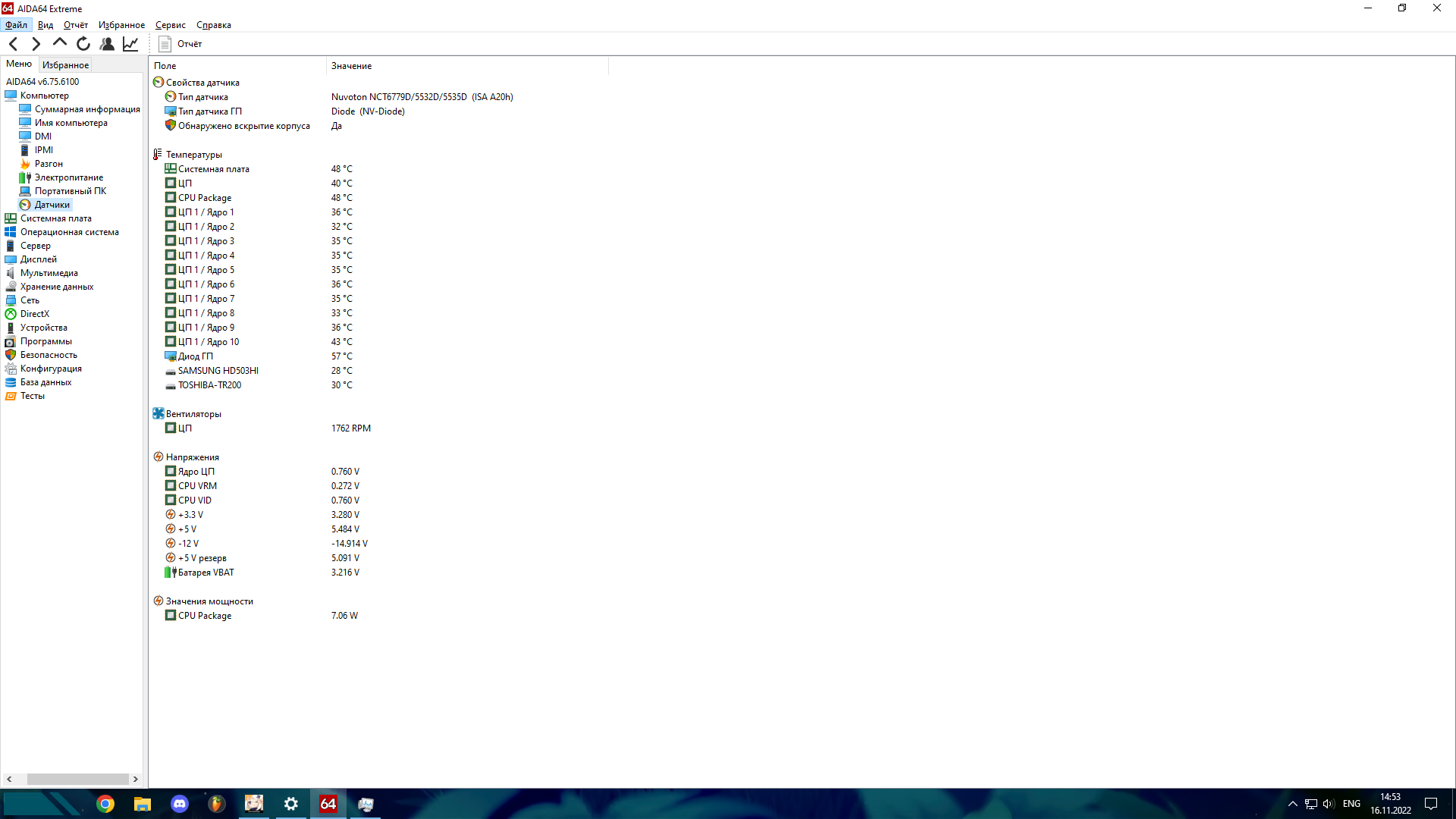
Task: Click the Up level arrow icon
Action: (59, 42)
